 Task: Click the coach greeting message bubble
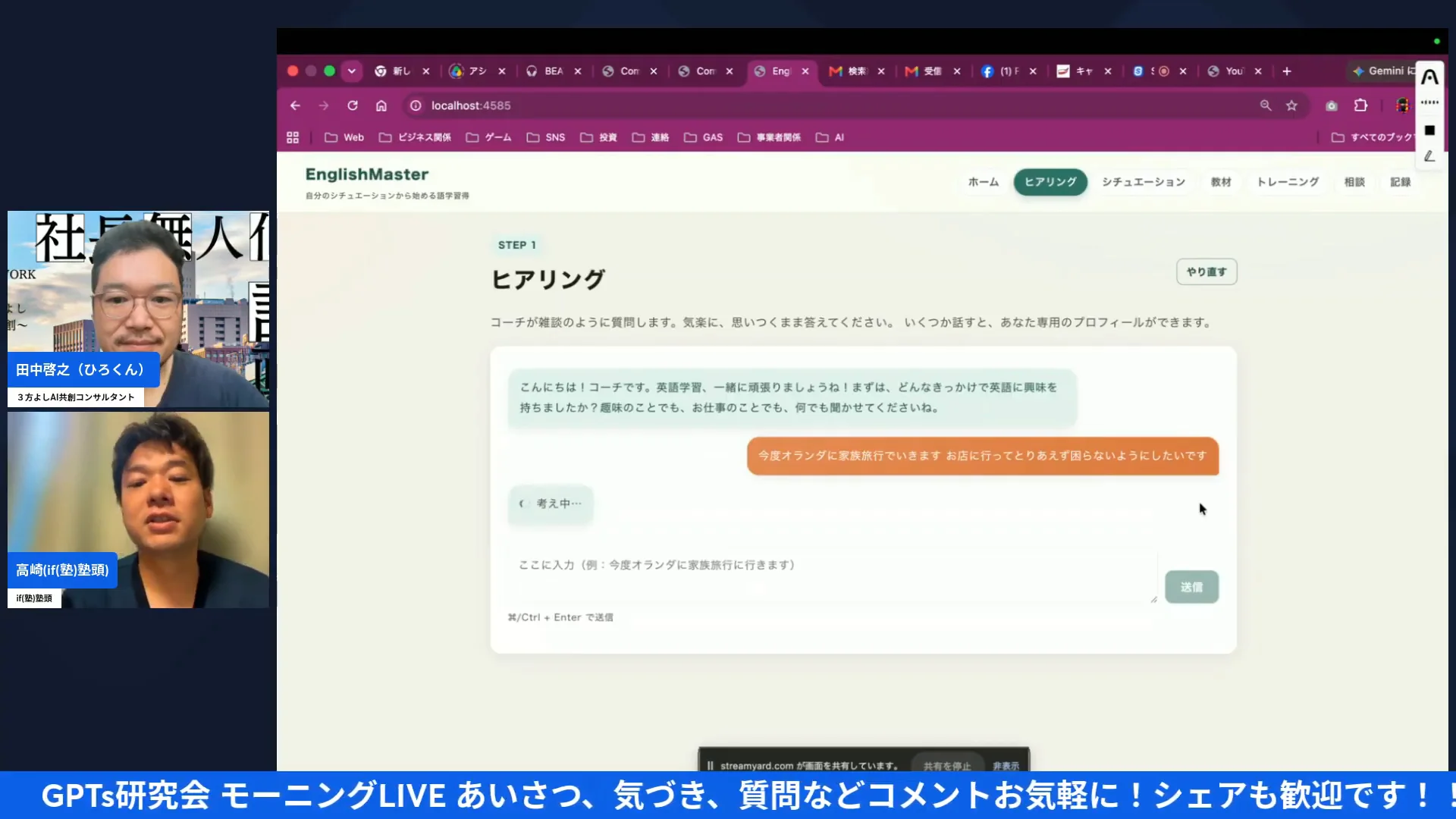click(x=792, y=397)
